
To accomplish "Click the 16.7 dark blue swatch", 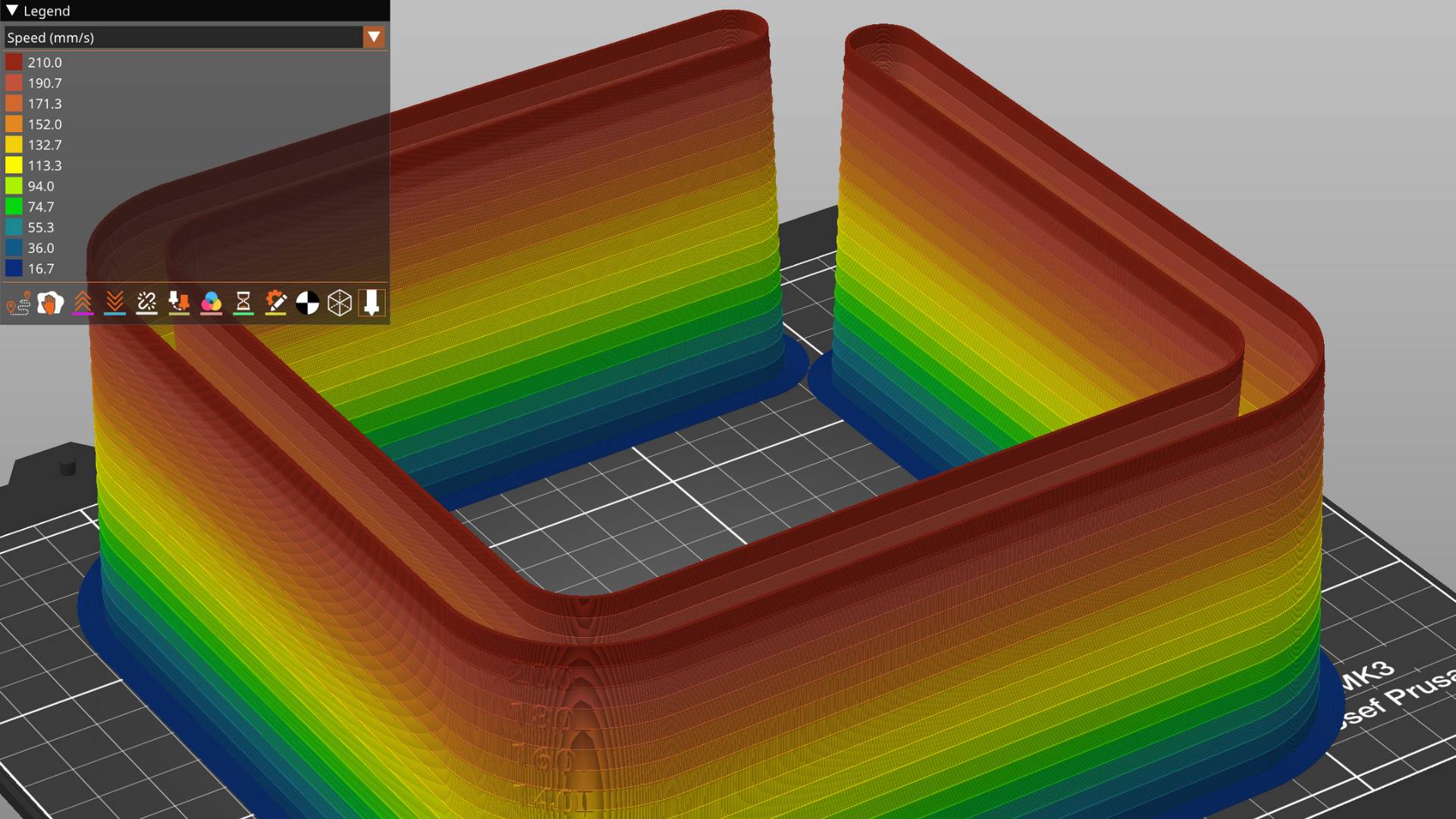I will [14, 268].
